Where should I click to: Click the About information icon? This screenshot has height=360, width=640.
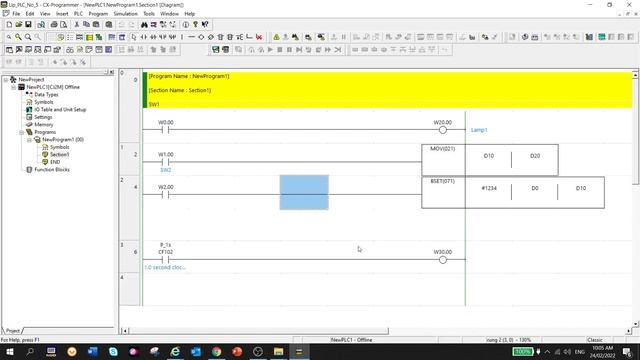[186, 24]
